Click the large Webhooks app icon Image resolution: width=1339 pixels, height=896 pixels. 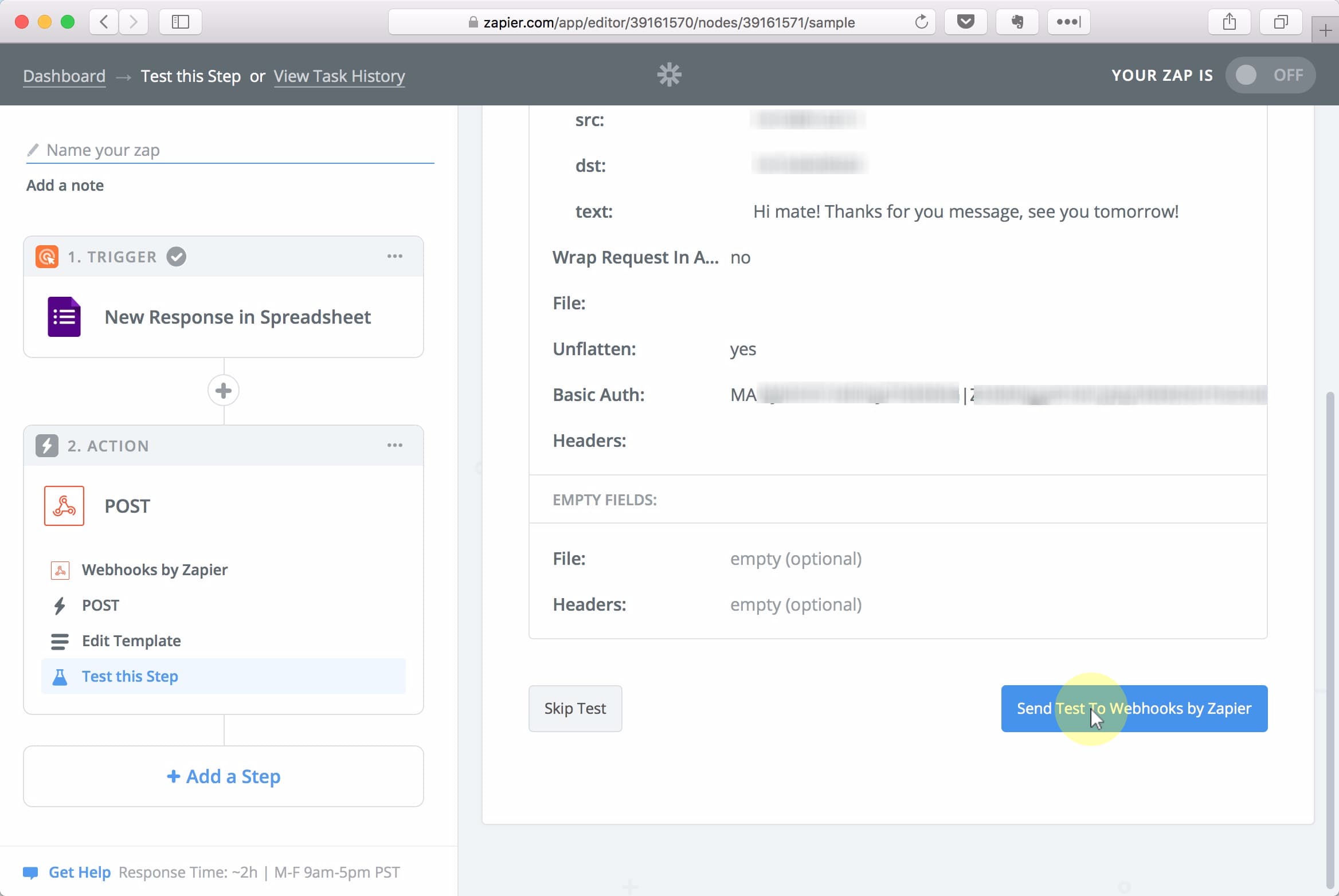(64, 506)
